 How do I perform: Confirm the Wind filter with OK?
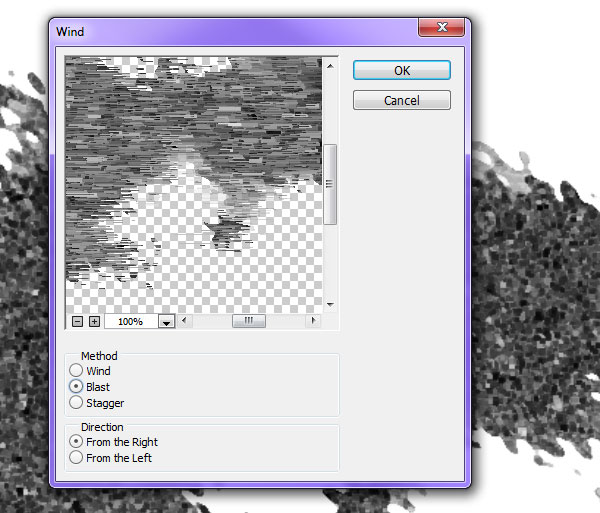click(x=402, y=70)
